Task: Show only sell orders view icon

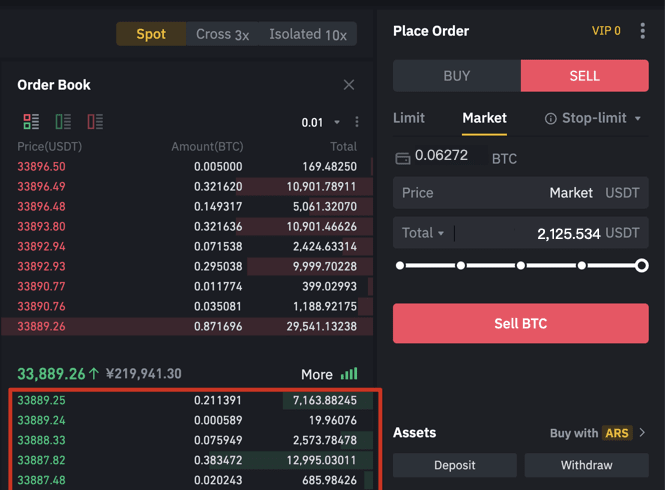Action: pos(95,122)
